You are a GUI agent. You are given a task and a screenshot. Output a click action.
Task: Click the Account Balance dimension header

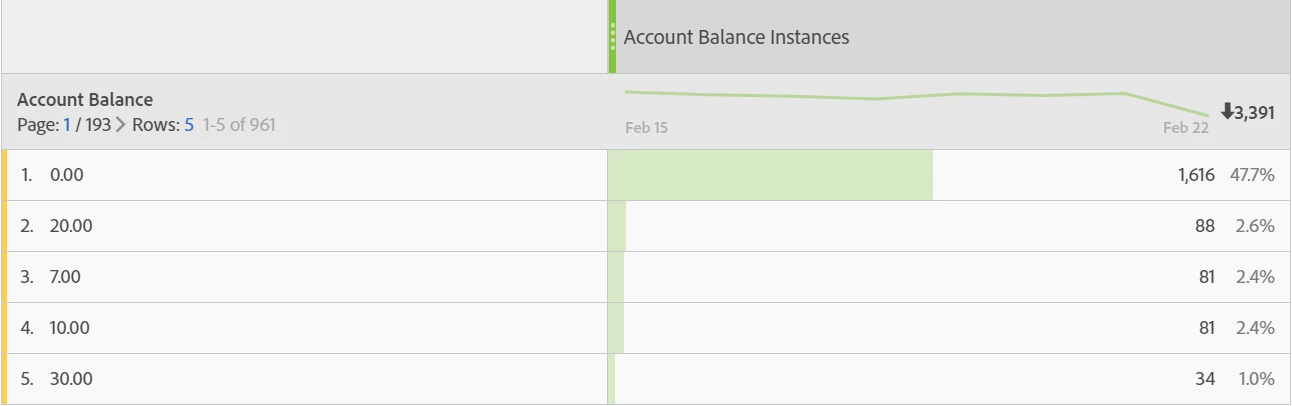click(85, 100)
